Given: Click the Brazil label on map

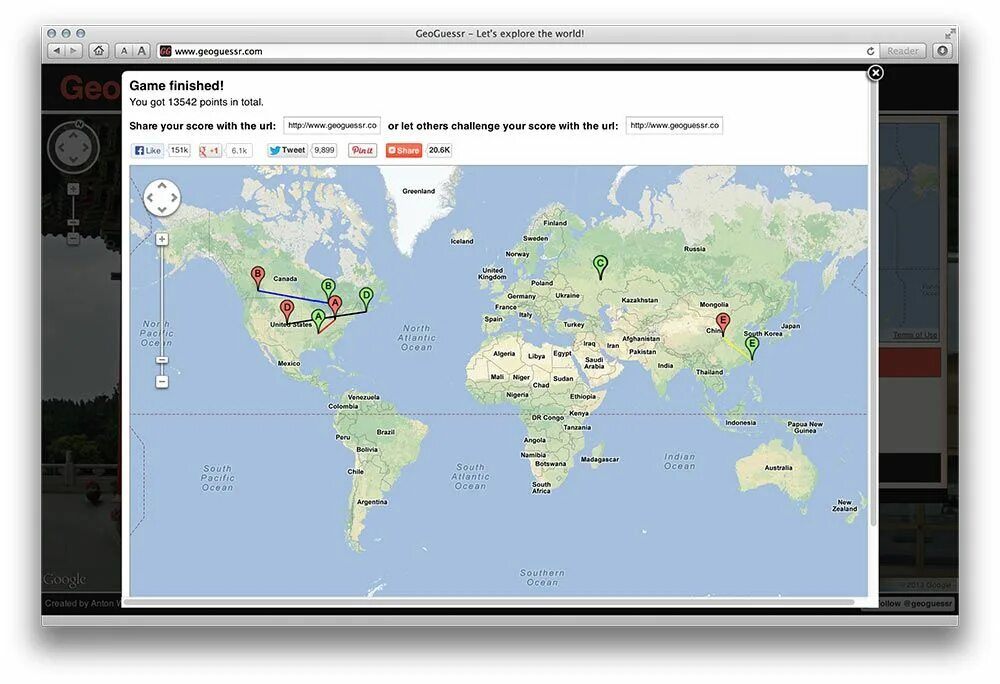Looking at the screenshot, I should click(385, 432).
